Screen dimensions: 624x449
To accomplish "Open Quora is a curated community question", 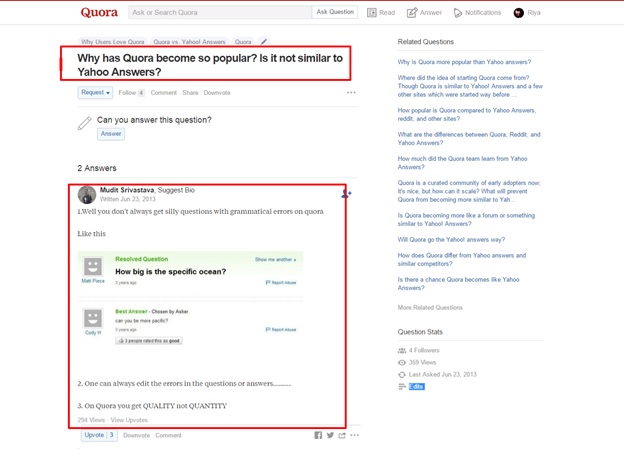I will point(469,191).
